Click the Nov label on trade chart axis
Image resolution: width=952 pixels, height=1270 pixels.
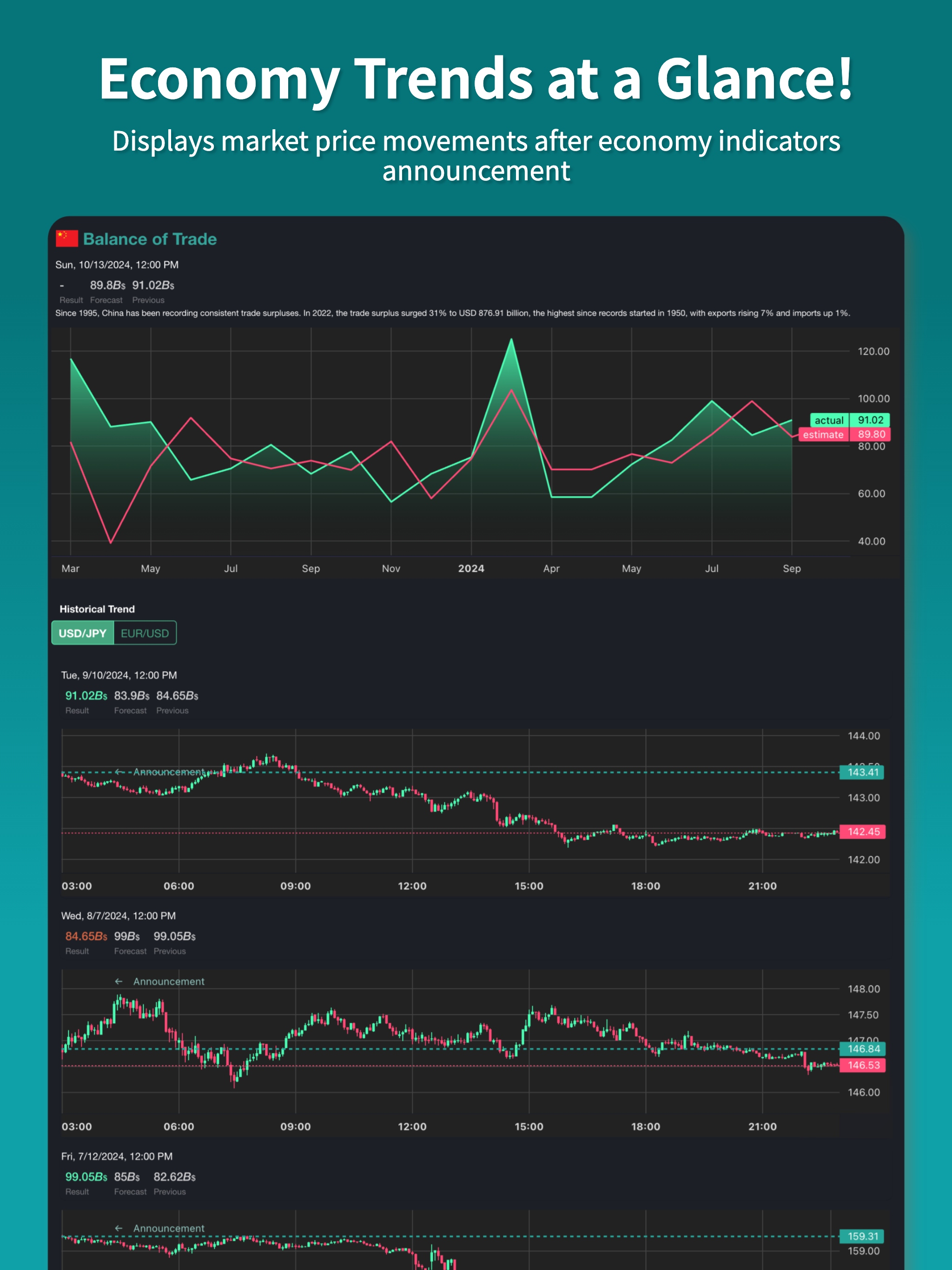(x=391, y=569)
